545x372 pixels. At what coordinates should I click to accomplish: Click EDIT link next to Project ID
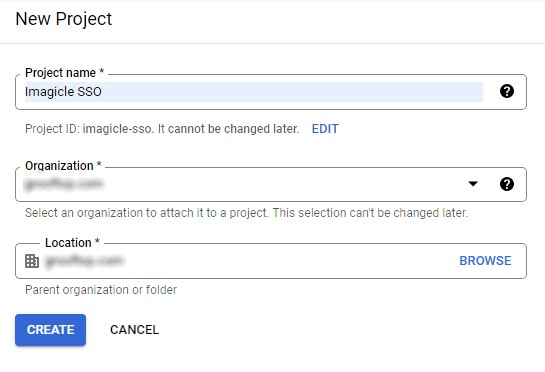[x=325, y=129]
